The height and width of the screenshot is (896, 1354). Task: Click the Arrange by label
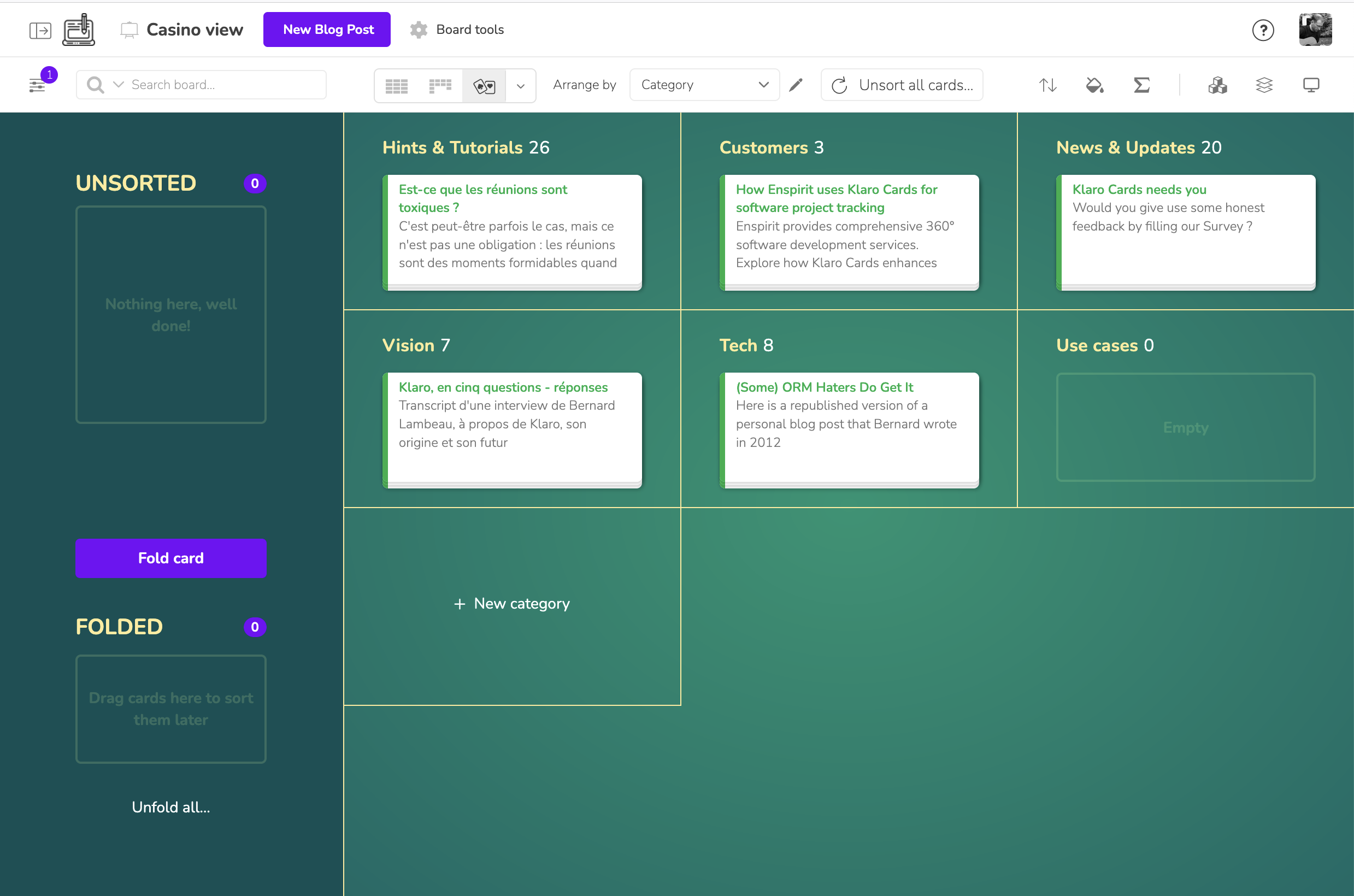point(585,85)
